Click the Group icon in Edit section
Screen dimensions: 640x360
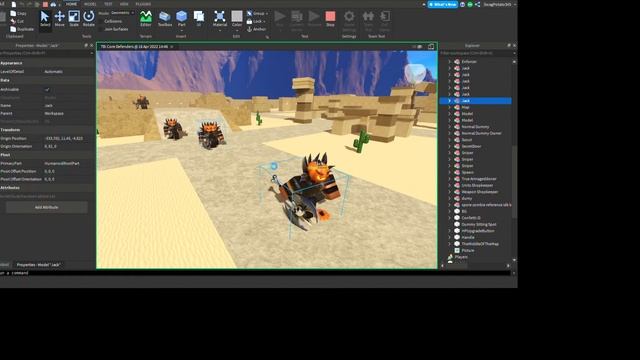coord(249,13)
